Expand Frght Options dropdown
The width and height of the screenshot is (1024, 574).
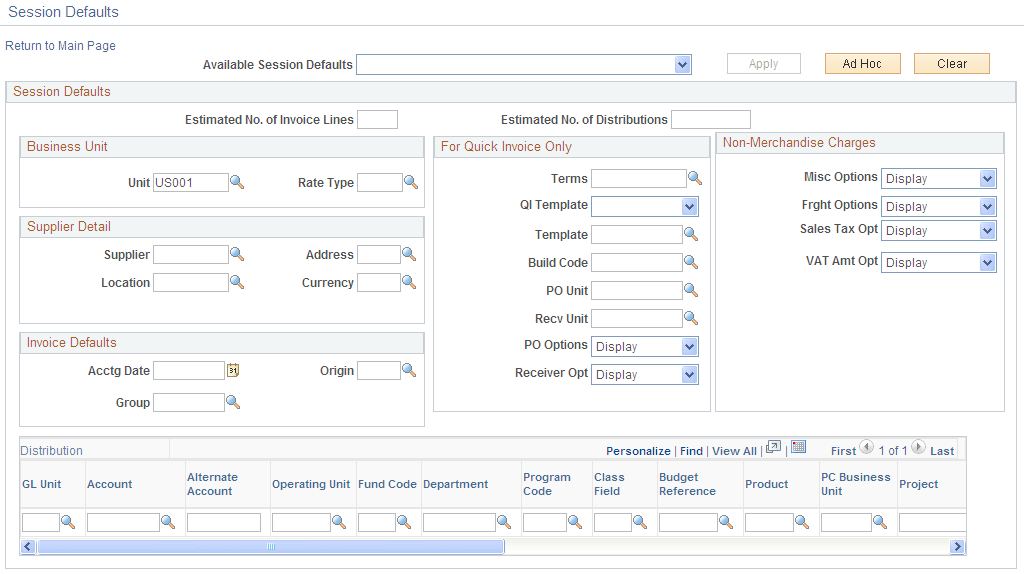point(987,207)
